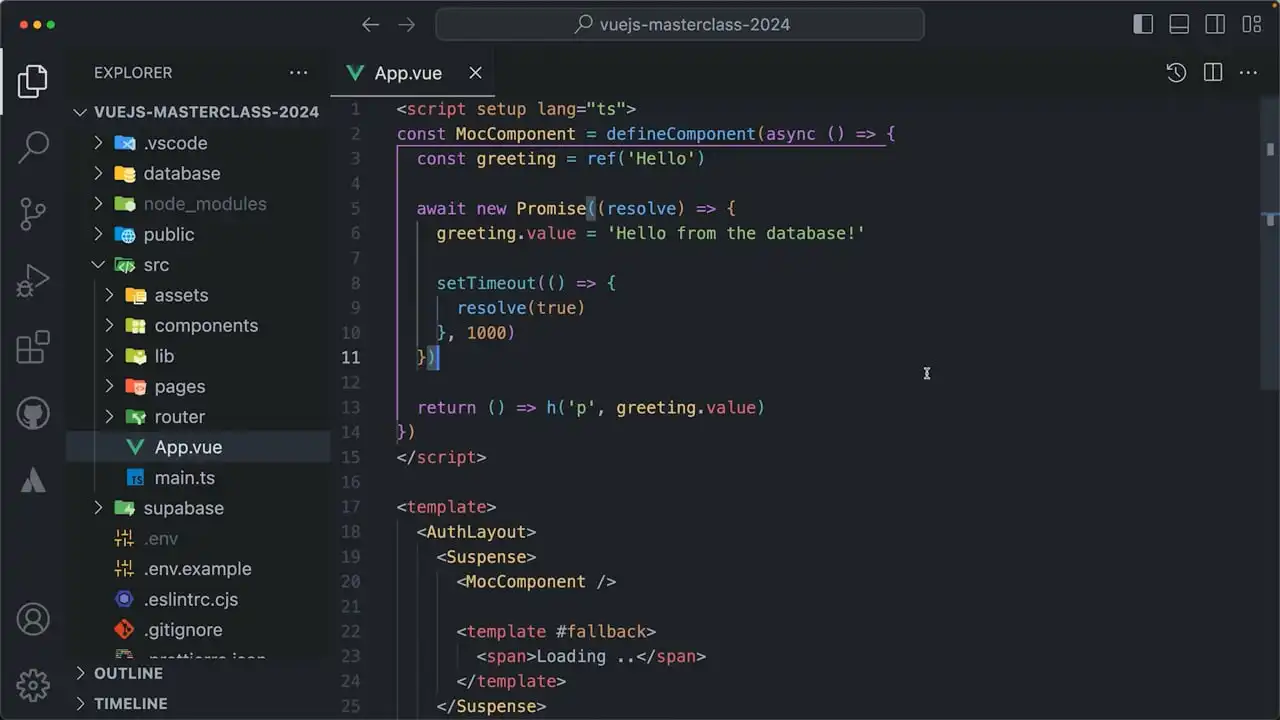1280x720 pixels.
Task: Go back with the left arrow
Action: pos(371,25)
